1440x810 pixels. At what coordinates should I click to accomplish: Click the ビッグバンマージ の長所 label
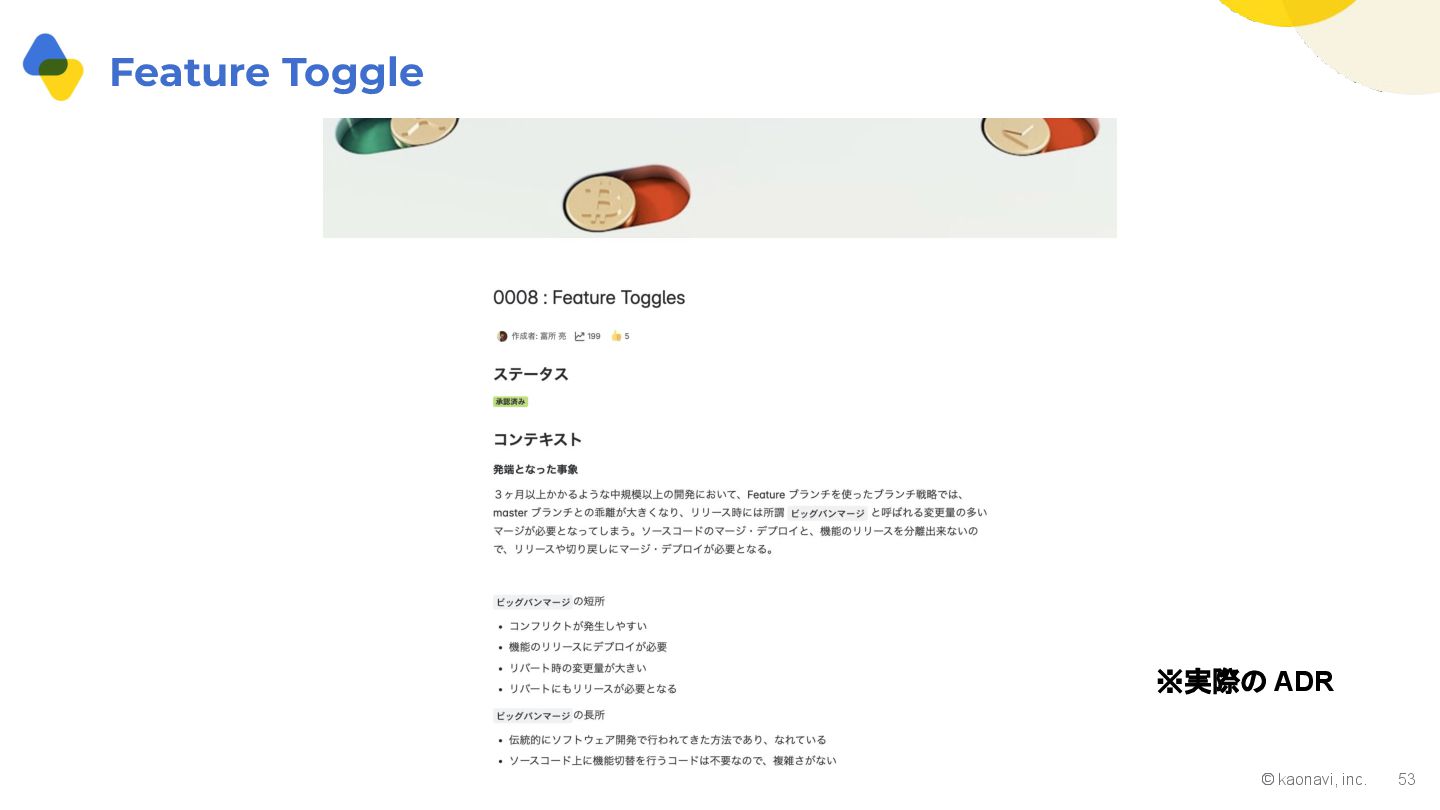click(x=549, y=716)
